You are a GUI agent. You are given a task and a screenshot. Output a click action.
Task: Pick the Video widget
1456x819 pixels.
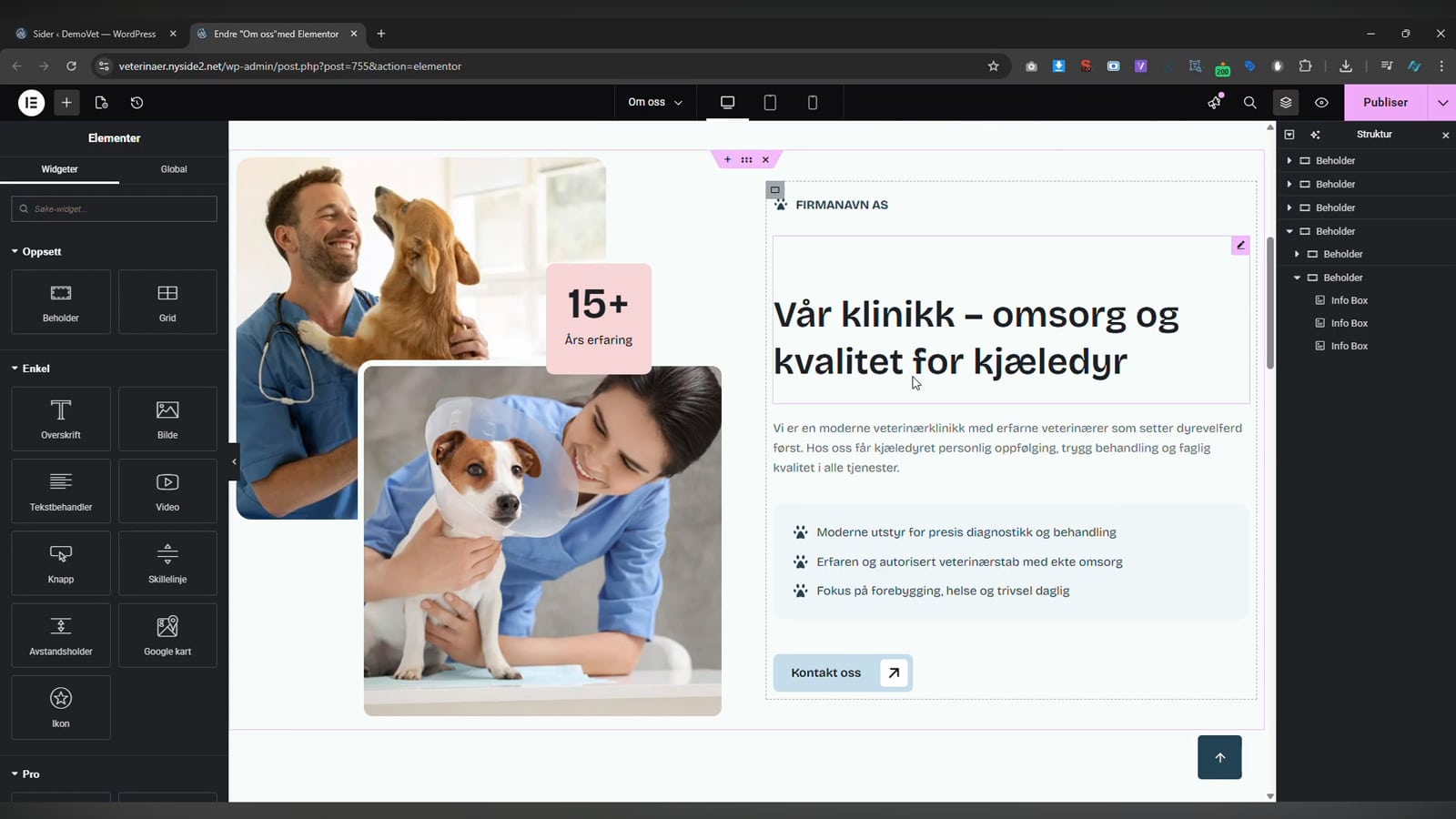[167, 490]
